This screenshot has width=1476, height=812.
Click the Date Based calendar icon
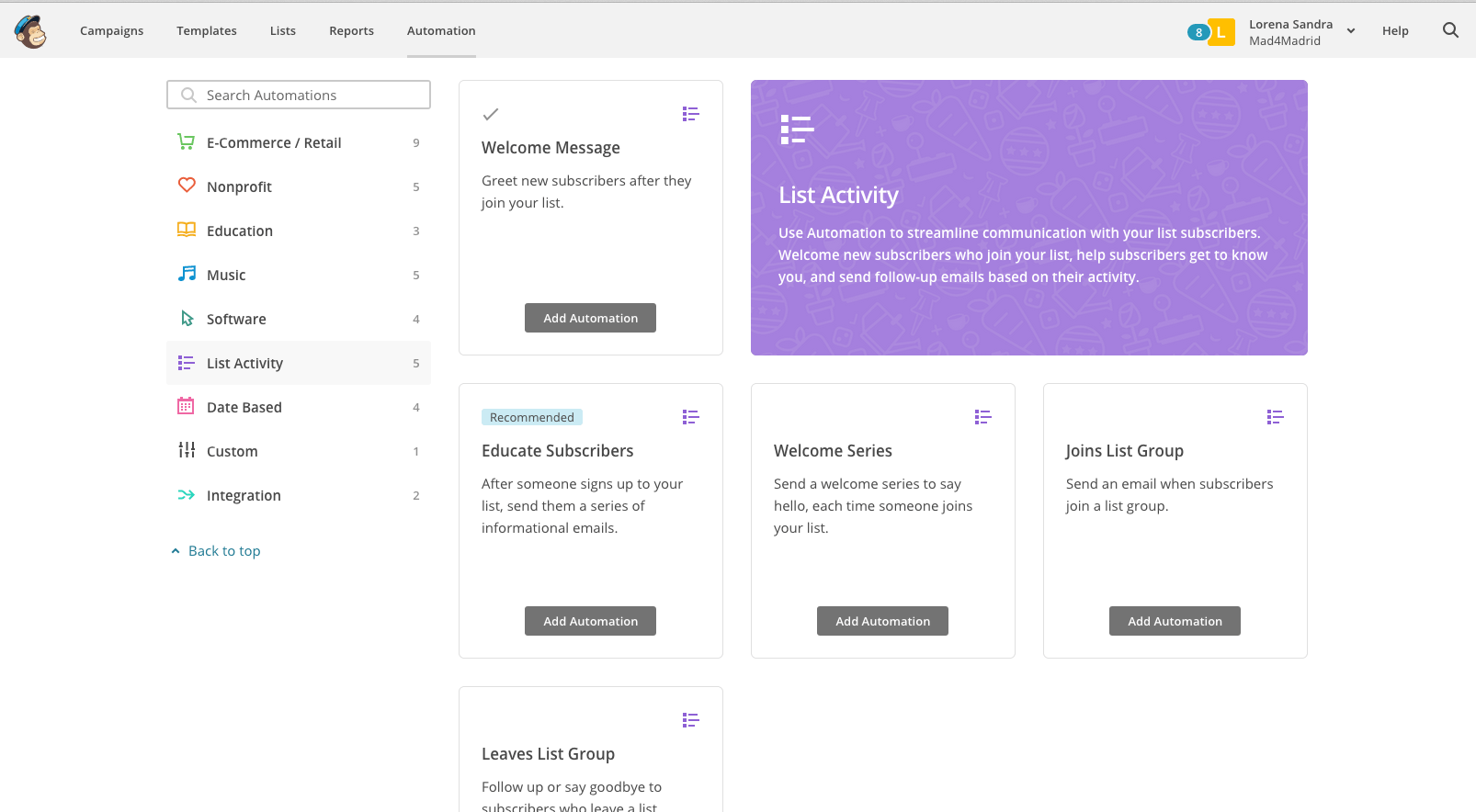point(186,406)
